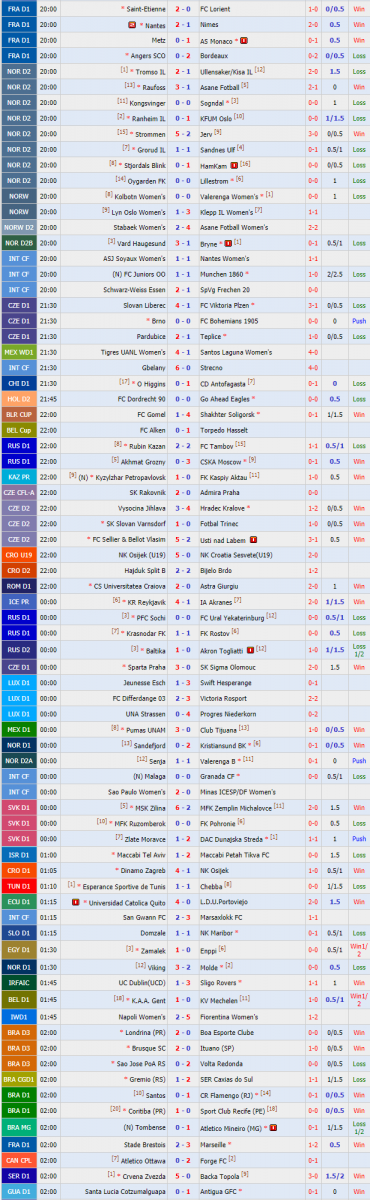The image size is (370, 1200).
Task: Click the KR Reykjavik team name
Action: click(x=147, y=602)
